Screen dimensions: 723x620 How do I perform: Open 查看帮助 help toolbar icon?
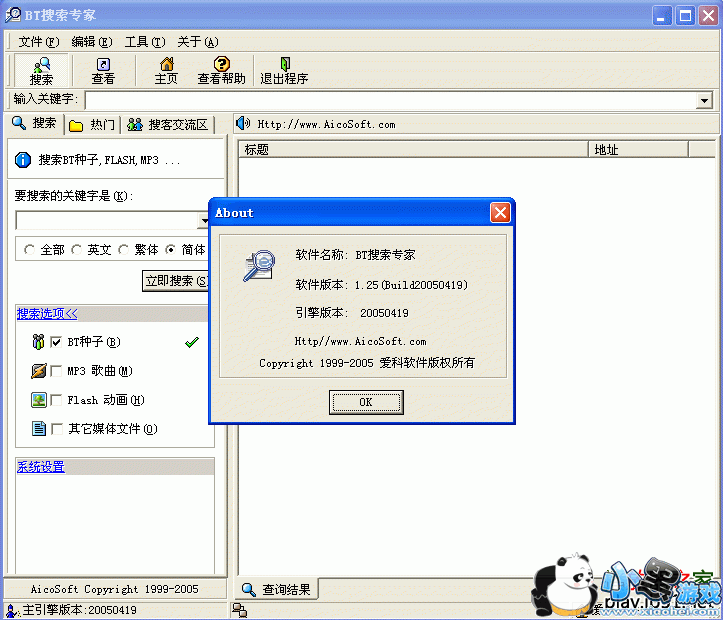click(x=221, y=70)
